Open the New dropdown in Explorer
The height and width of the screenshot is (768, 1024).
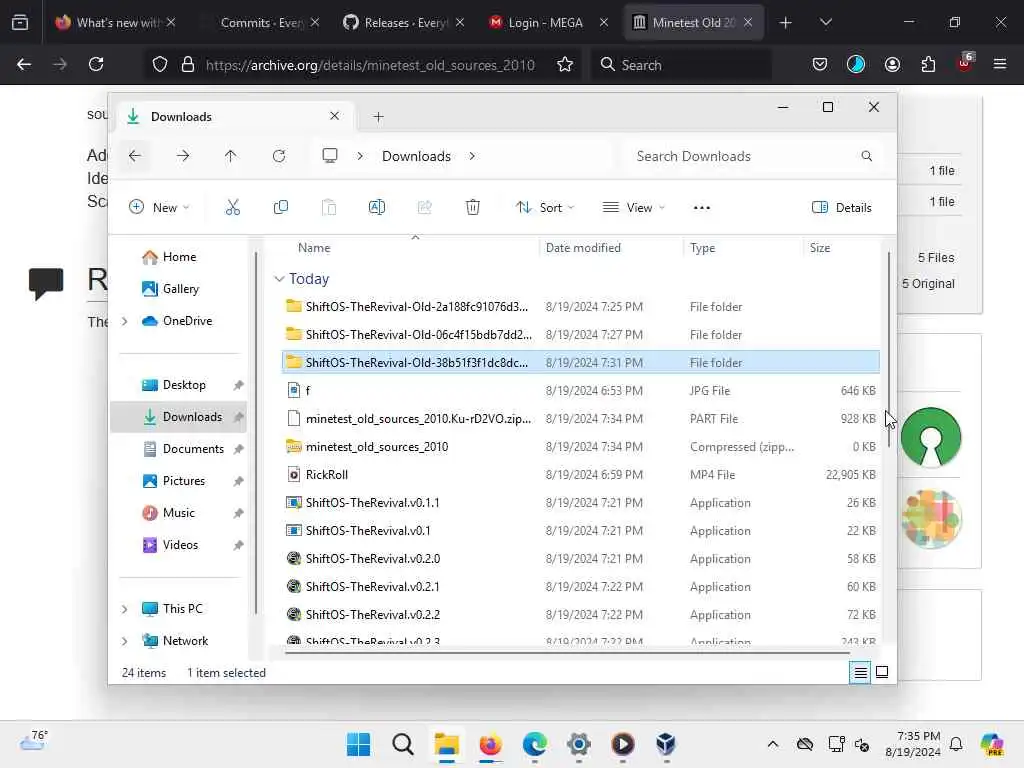(159, 208)
